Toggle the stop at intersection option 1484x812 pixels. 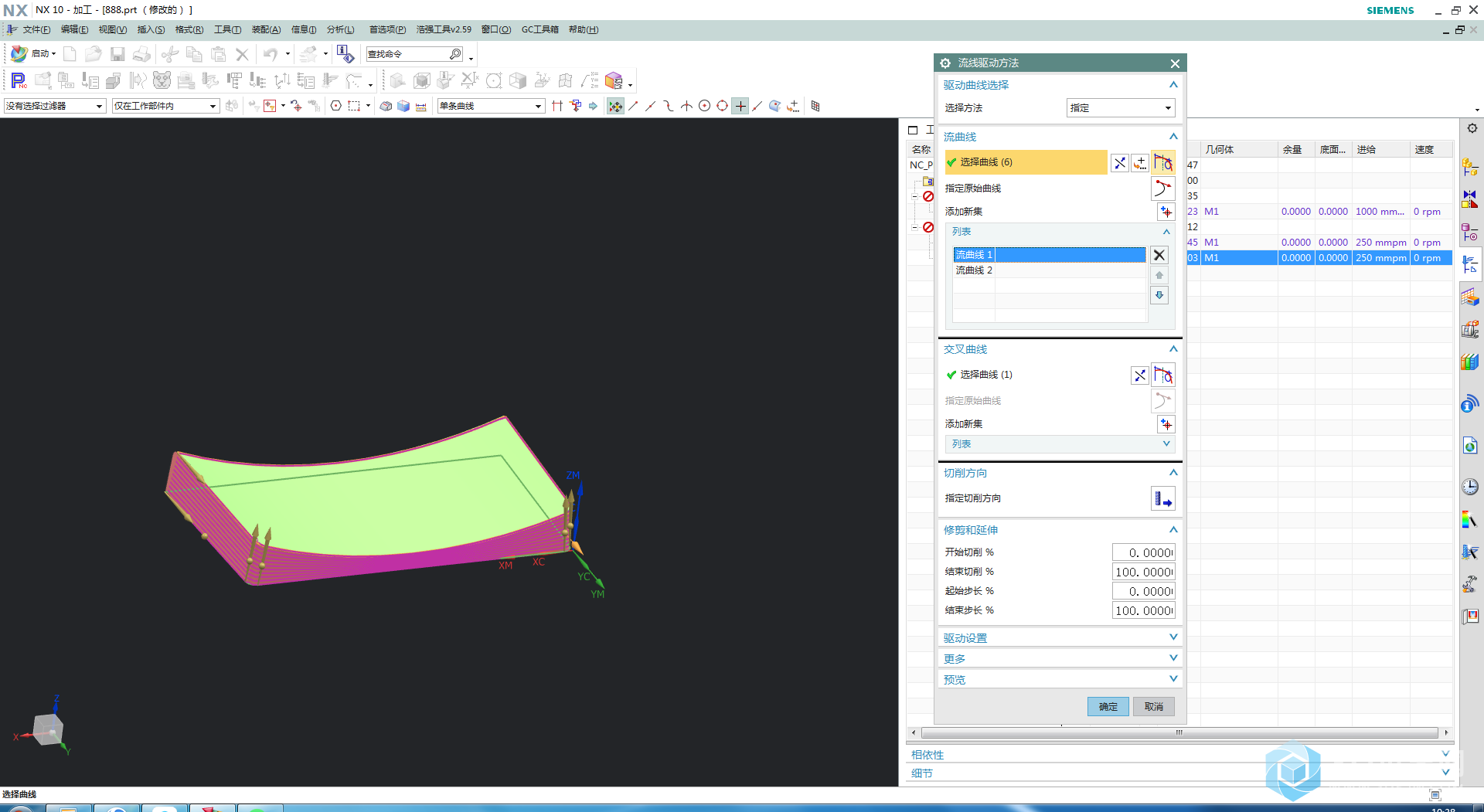click(x=557, y=106)
